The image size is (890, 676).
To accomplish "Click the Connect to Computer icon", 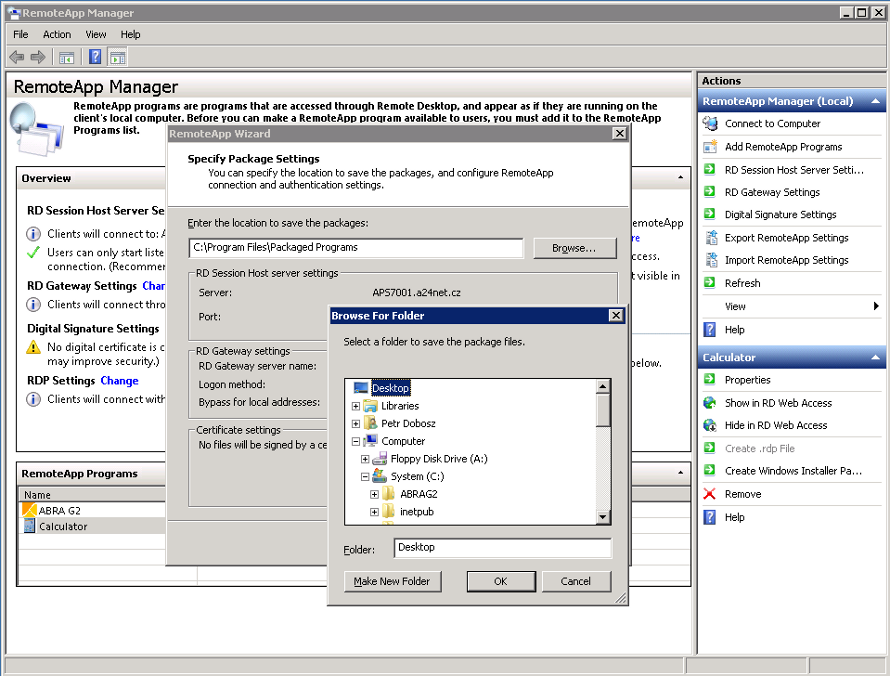I will pyautogui.click(x=710, y=124).
